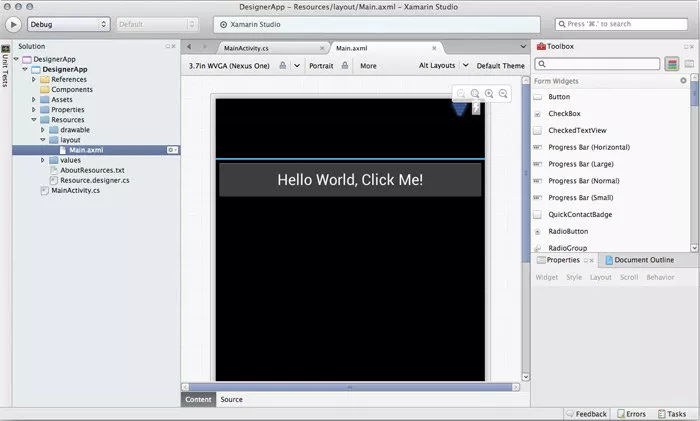This screenshot has height=421, width=700.
Task: Click the Toolbox search field
Action: pyautogui.click(x=597, y=64)
